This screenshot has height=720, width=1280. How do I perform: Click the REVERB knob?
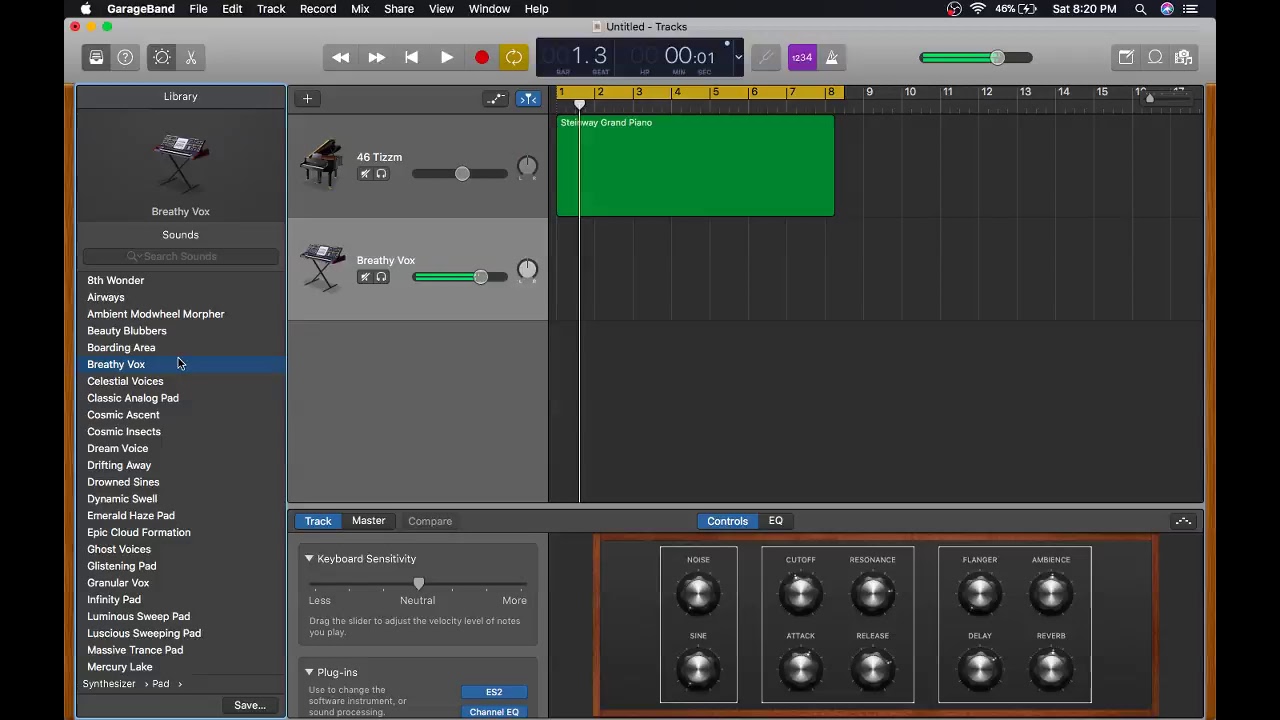1051,671
